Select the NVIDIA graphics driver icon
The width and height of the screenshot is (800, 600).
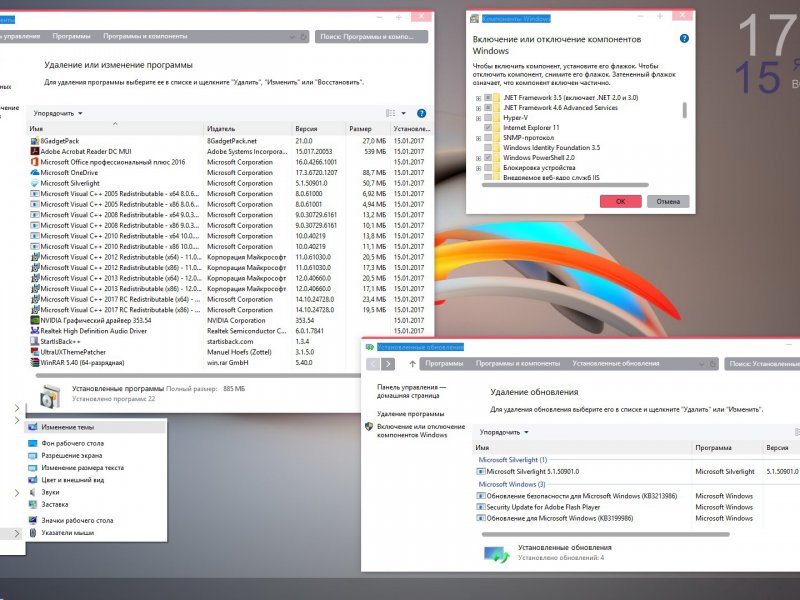click(35, 320)
